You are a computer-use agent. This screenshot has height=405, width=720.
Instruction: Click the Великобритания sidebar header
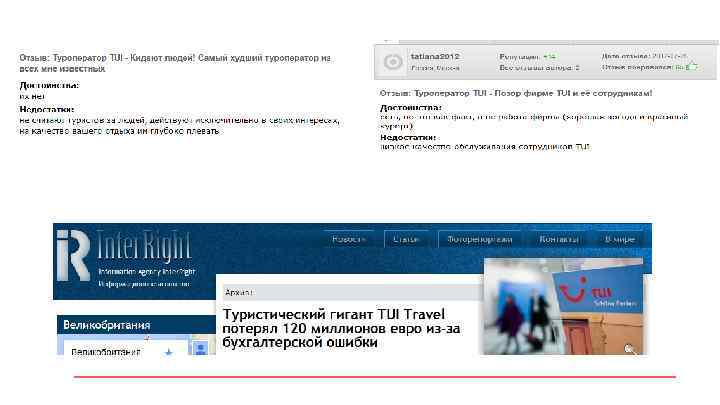pos(136,325)
